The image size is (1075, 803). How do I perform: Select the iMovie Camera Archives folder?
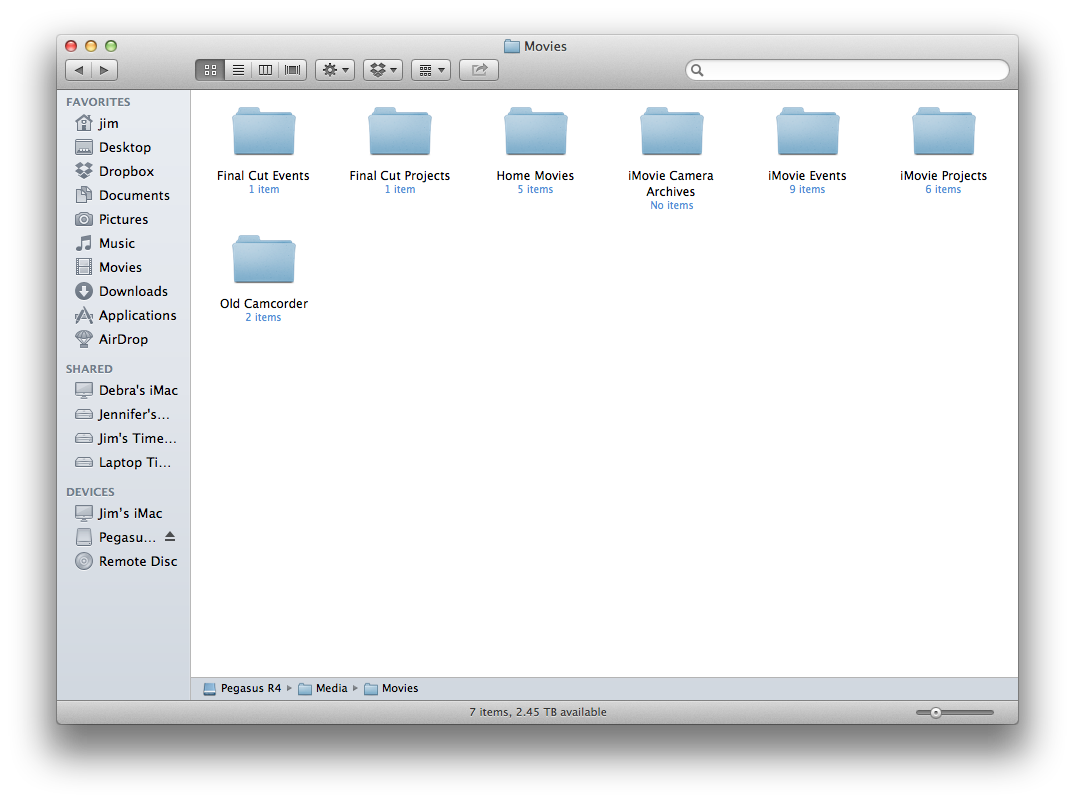pos(671,132)
